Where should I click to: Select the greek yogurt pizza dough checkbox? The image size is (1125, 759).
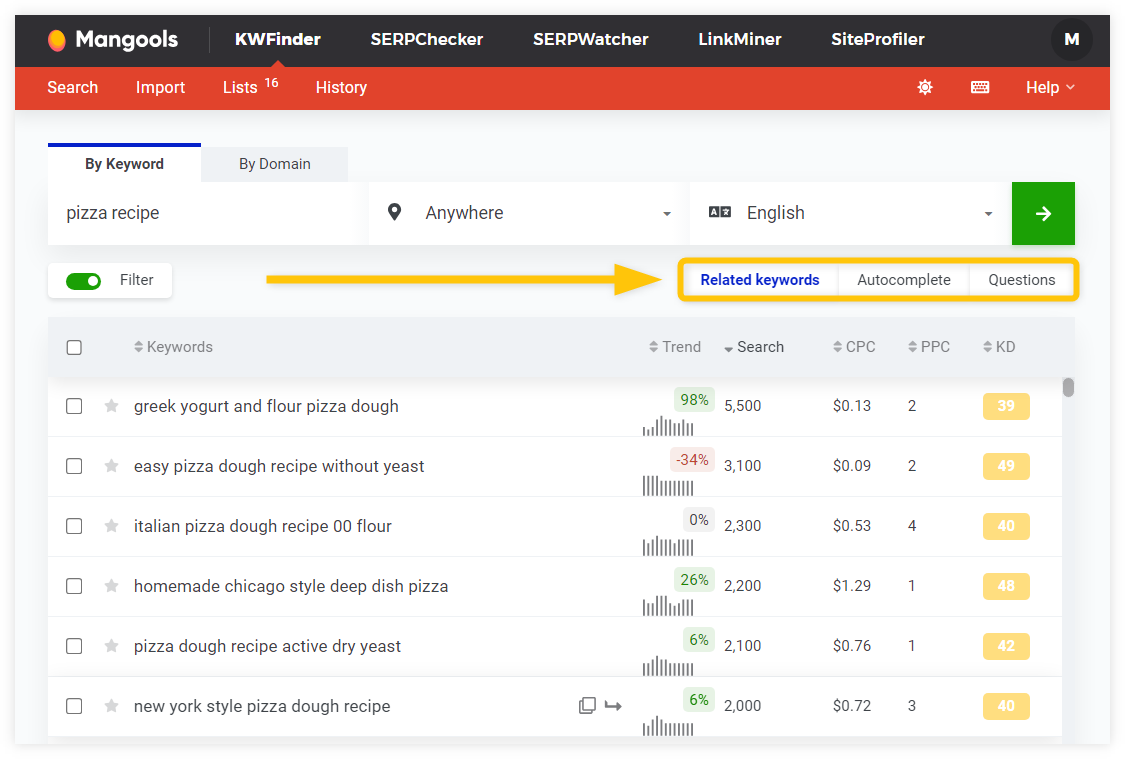(73, 406)
